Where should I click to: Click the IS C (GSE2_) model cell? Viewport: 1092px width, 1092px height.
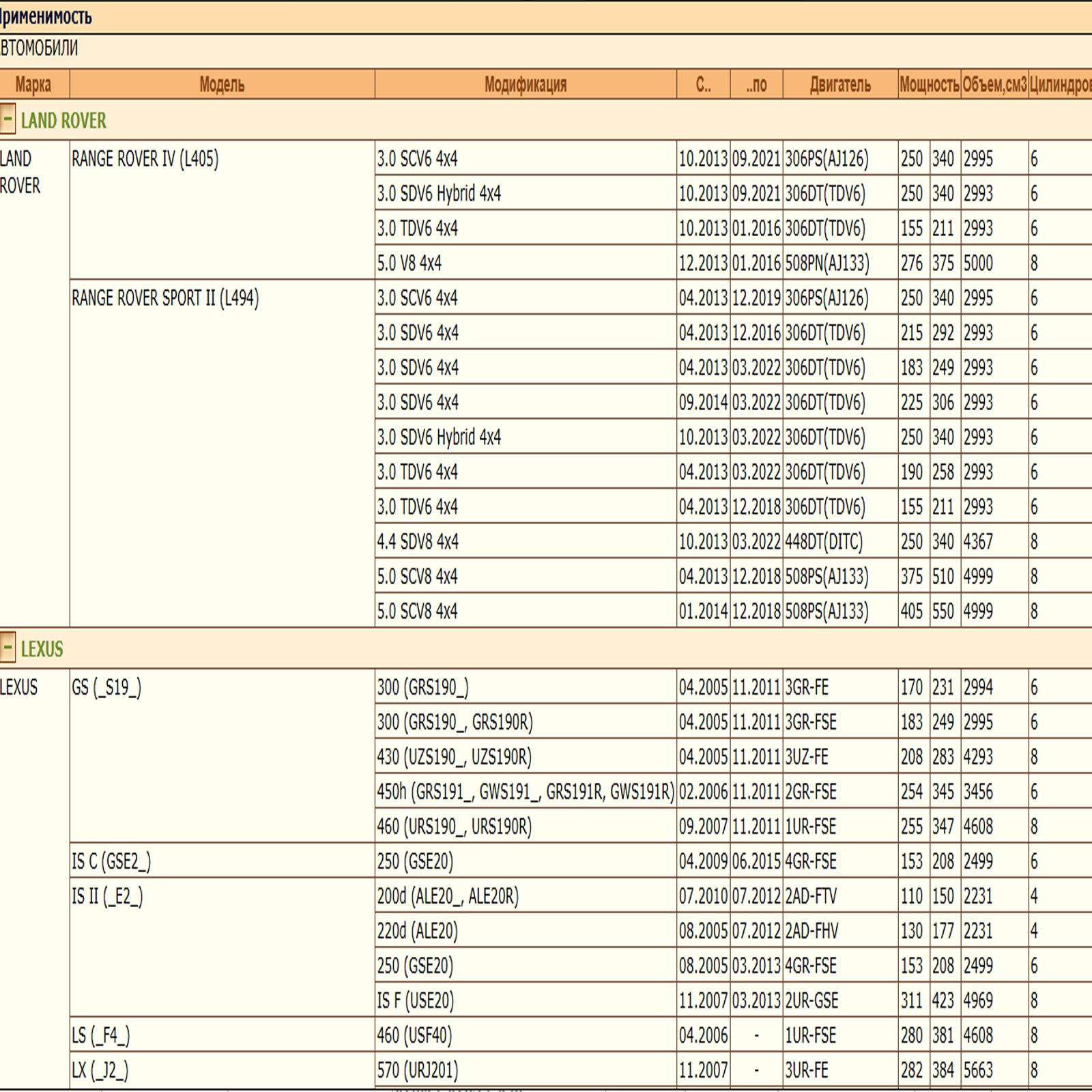tap(111, 862)
